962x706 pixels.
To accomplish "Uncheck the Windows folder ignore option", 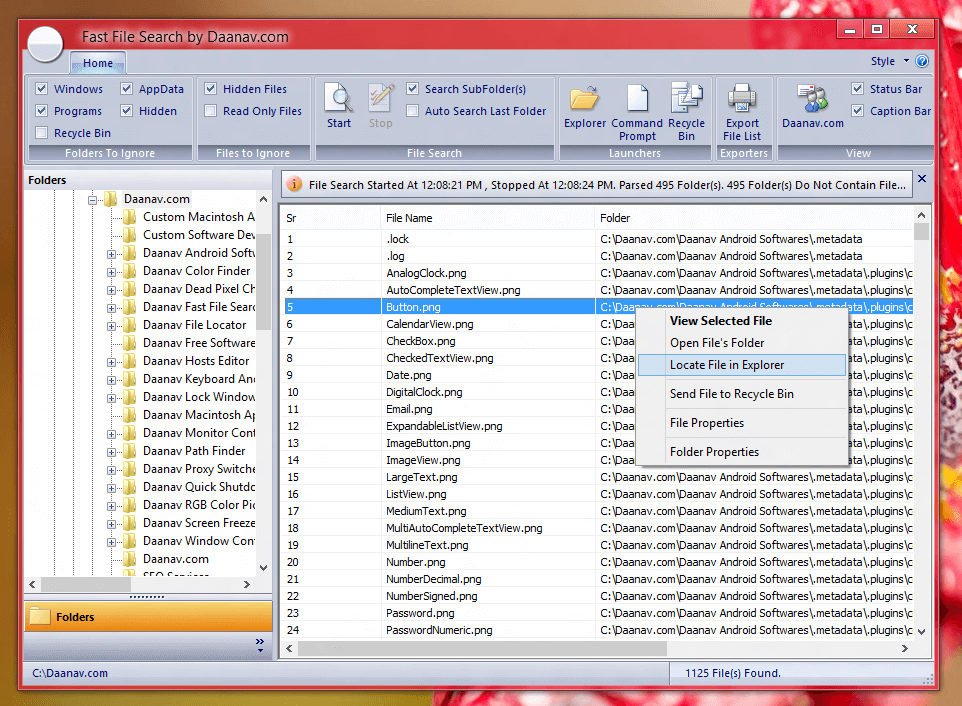I will [x=41, y=88].
